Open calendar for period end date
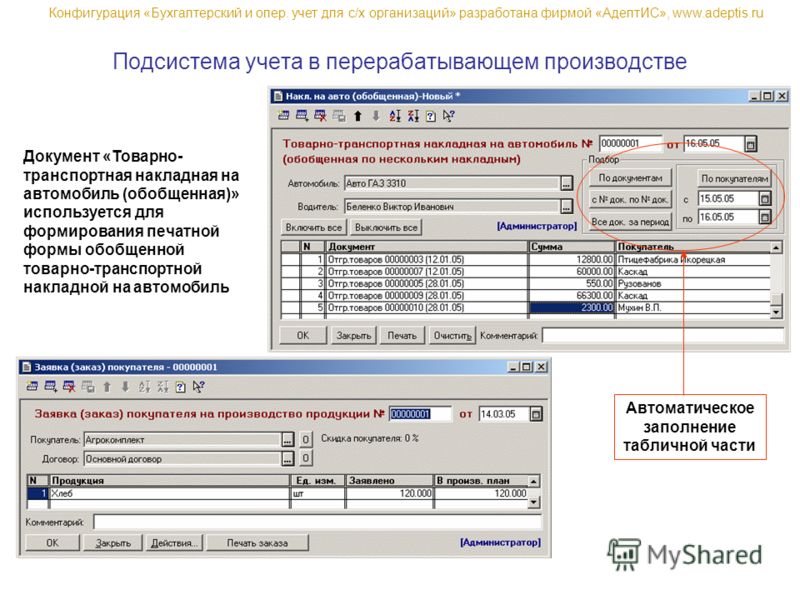 pos(764,217)
